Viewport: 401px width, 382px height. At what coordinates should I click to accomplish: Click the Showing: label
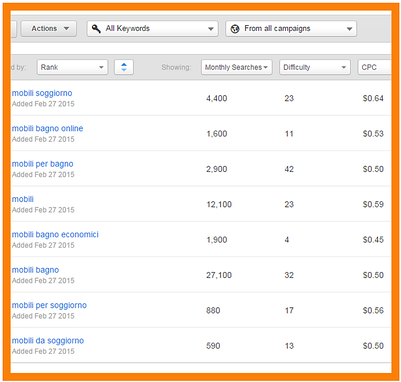point(176,67)
